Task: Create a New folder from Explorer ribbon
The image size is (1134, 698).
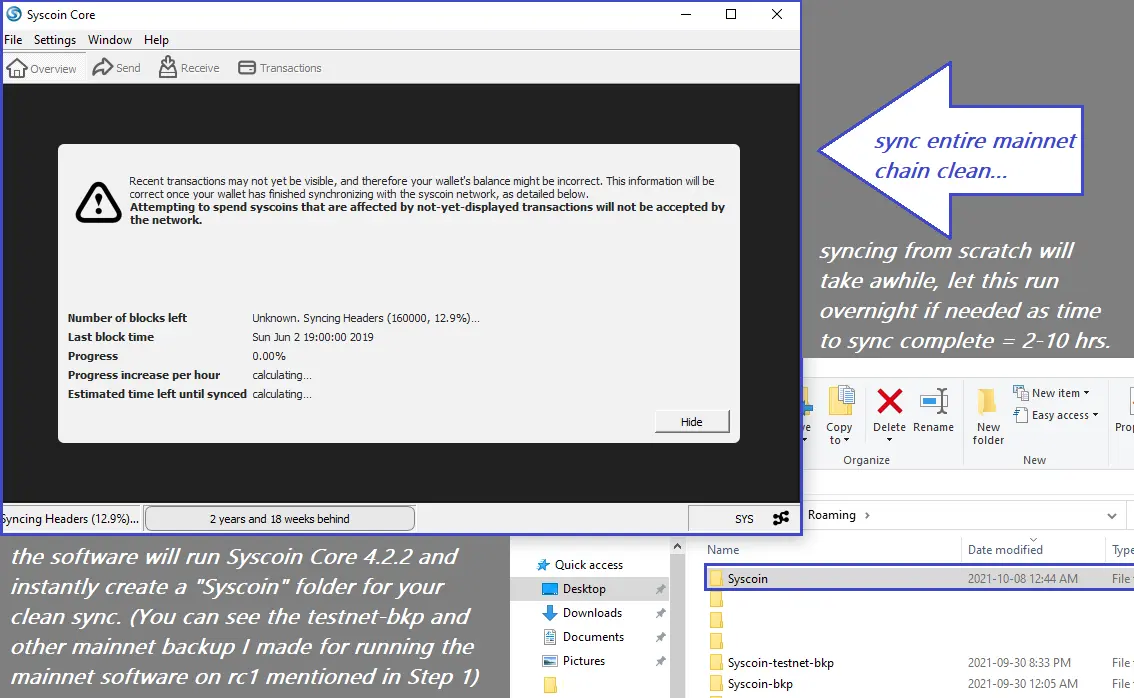Action: (988, 417)
